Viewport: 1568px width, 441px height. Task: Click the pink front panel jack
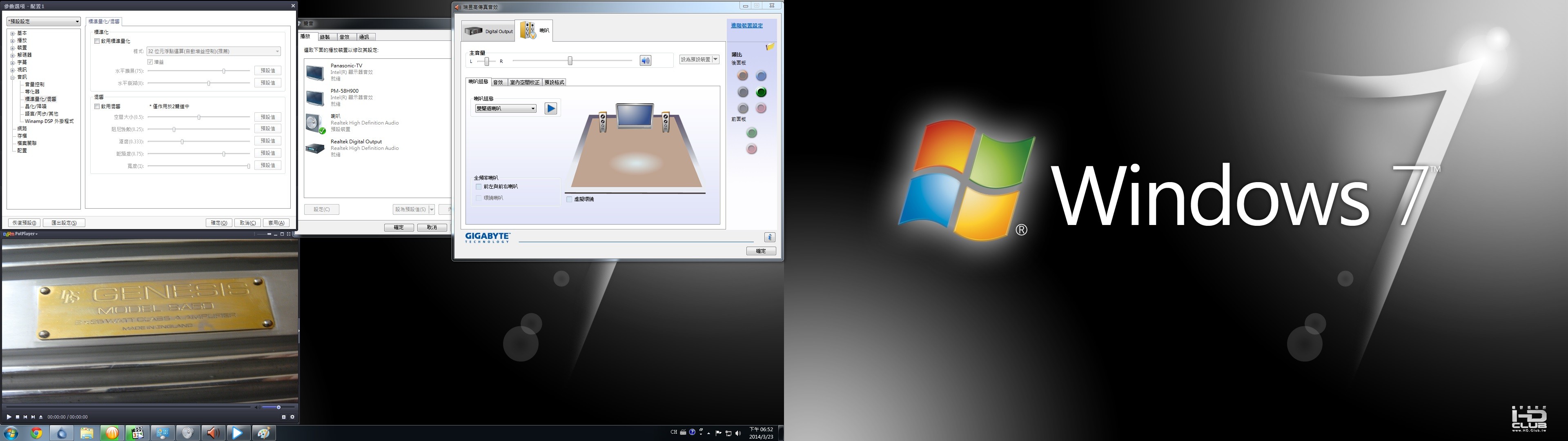[x=752, y=149]
